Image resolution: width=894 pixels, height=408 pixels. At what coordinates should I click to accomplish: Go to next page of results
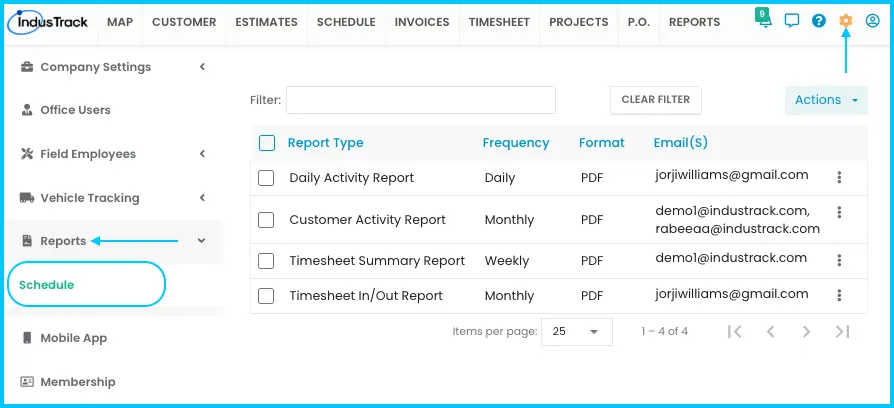806,332
